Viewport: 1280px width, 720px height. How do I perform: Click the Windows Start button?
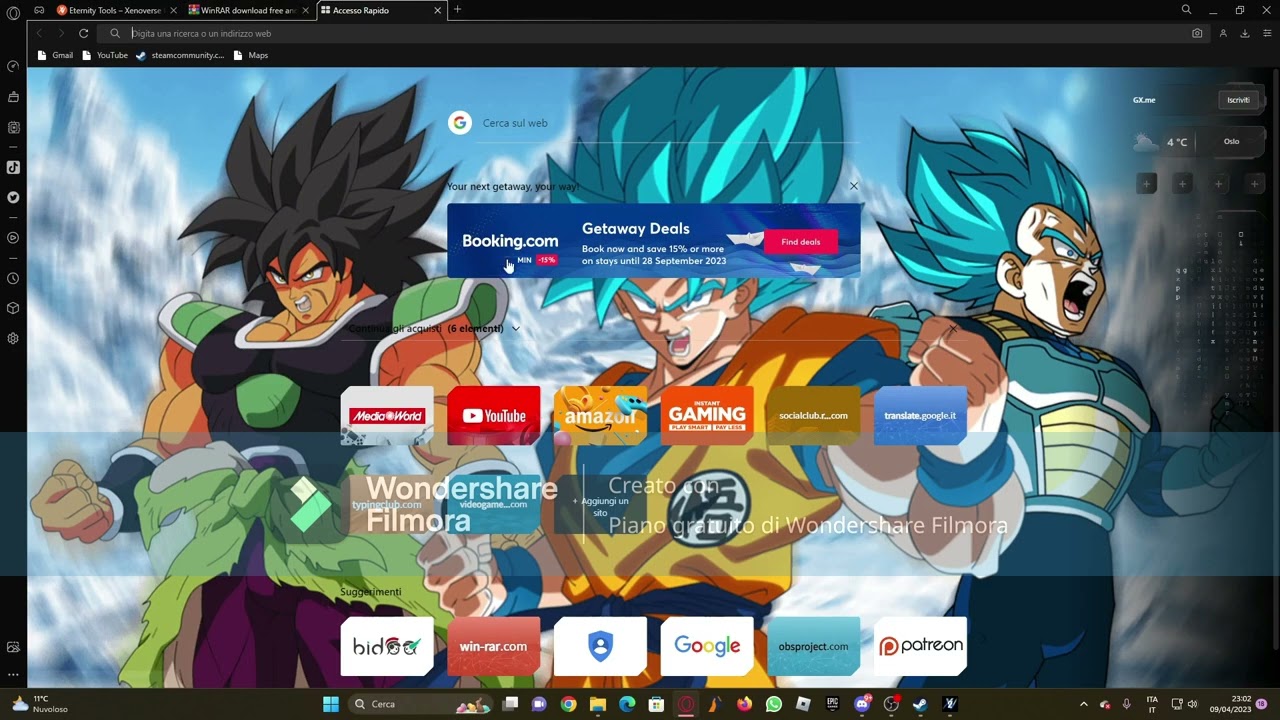coord(331,704)
